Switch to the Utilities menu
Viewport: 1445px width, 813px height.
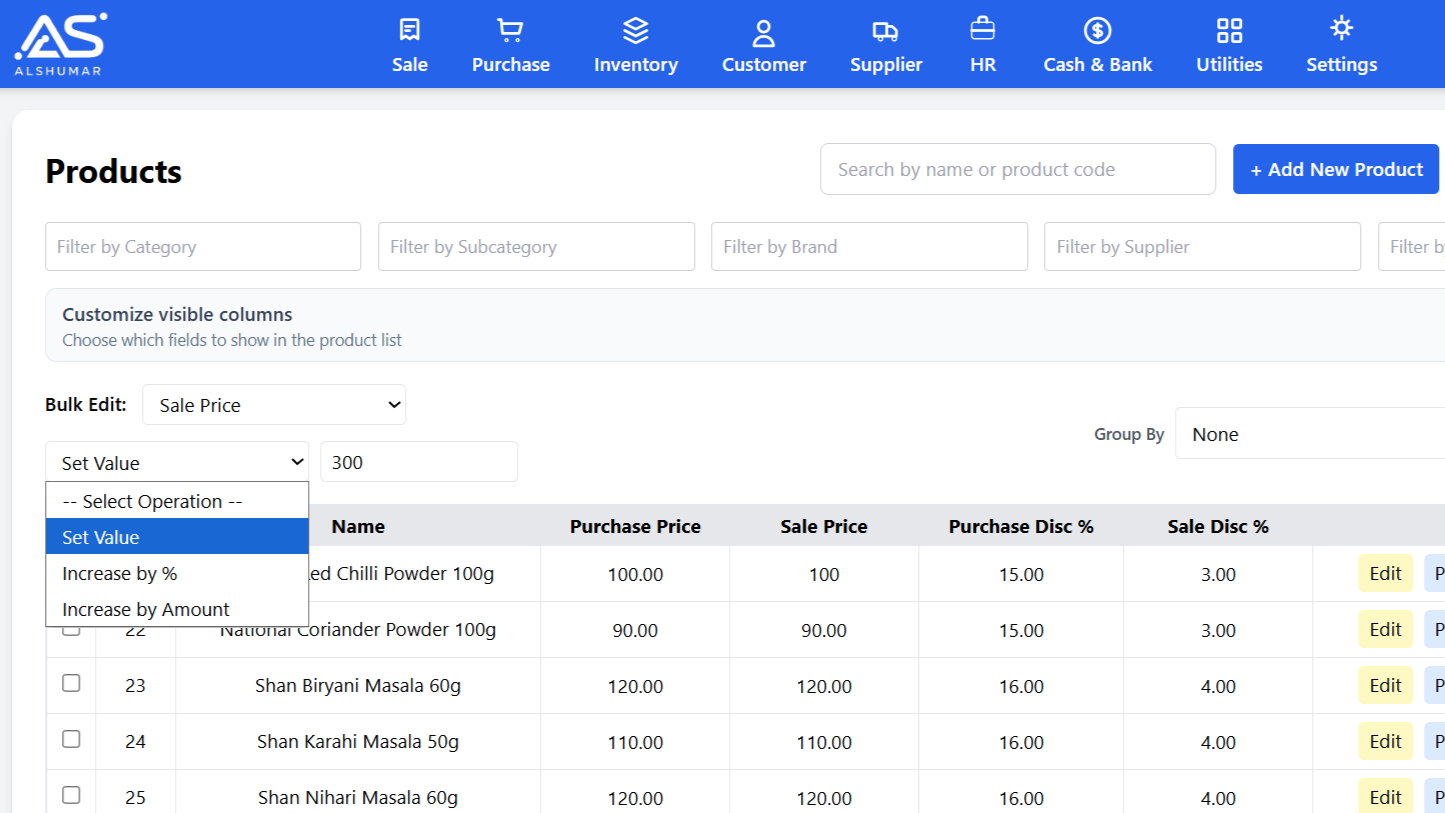tap(1229, 44)
